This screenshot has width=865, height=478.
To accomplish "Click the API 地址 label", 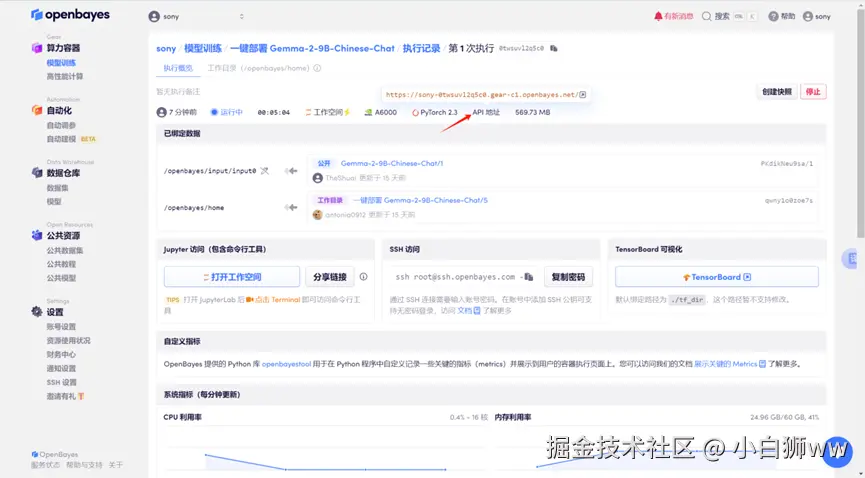I will click(486, 112).
